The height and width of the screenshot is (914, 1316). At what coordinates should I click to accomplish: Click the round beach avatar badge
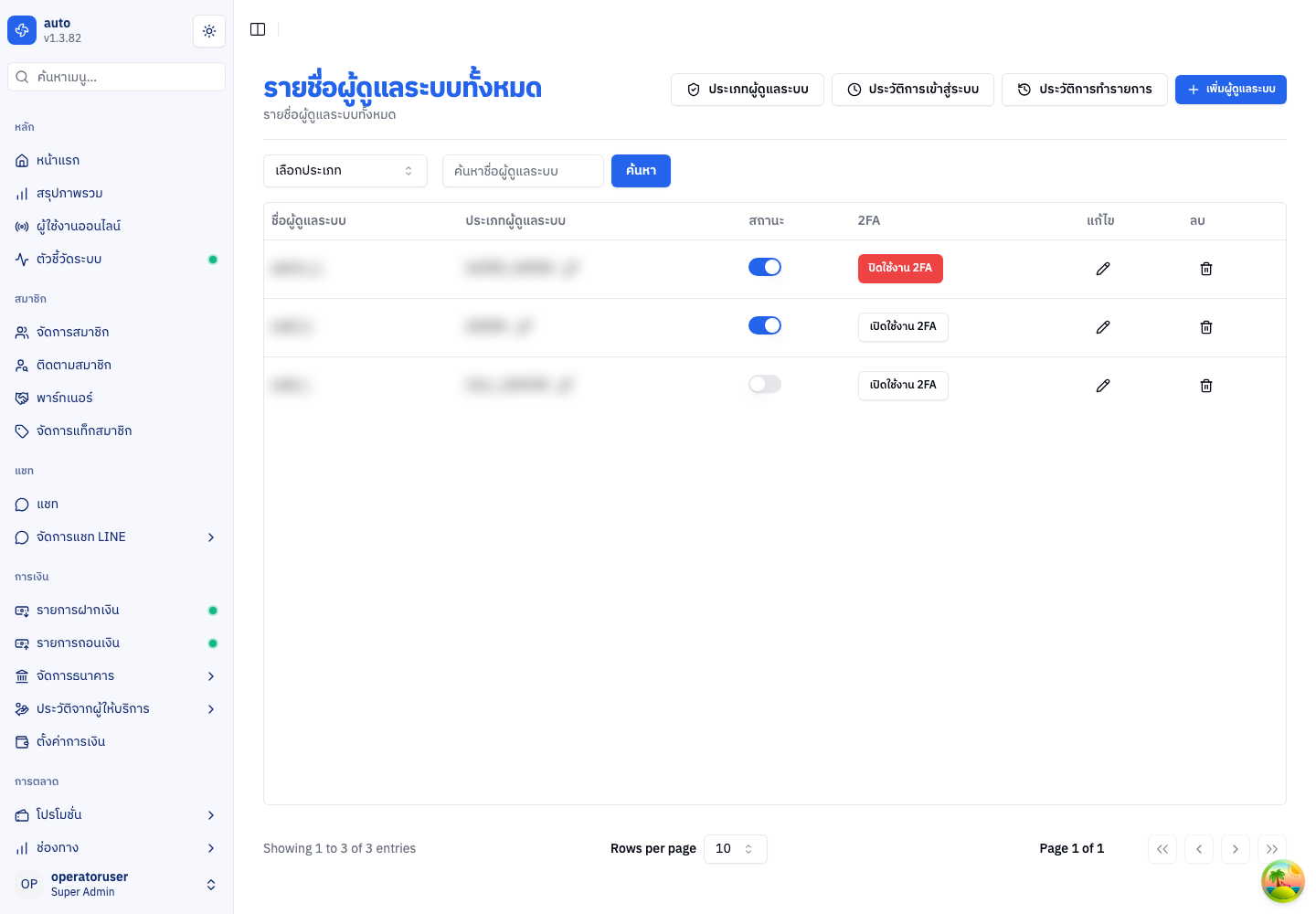click(x=1283, y=881)
